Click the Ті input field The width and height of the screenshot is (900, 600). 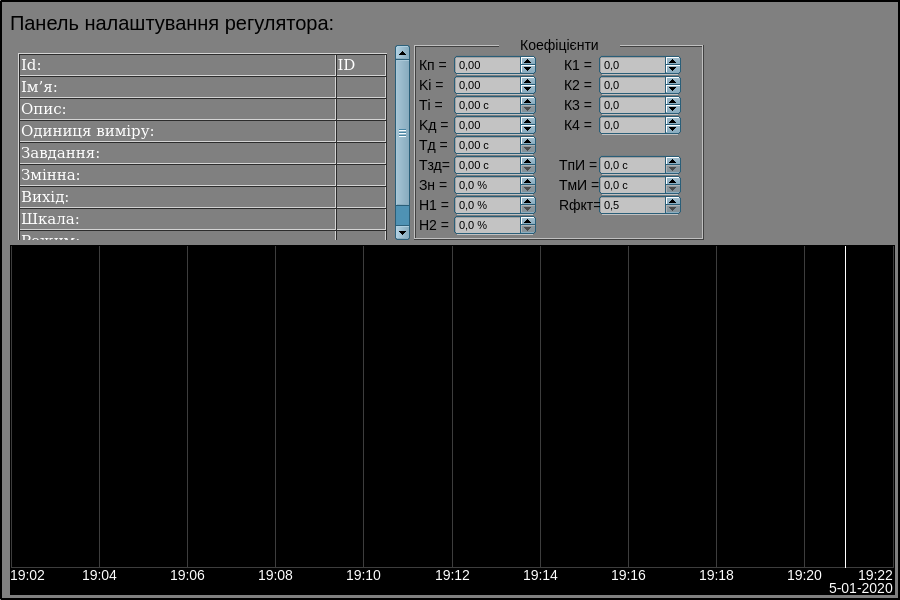pos(487,105)
